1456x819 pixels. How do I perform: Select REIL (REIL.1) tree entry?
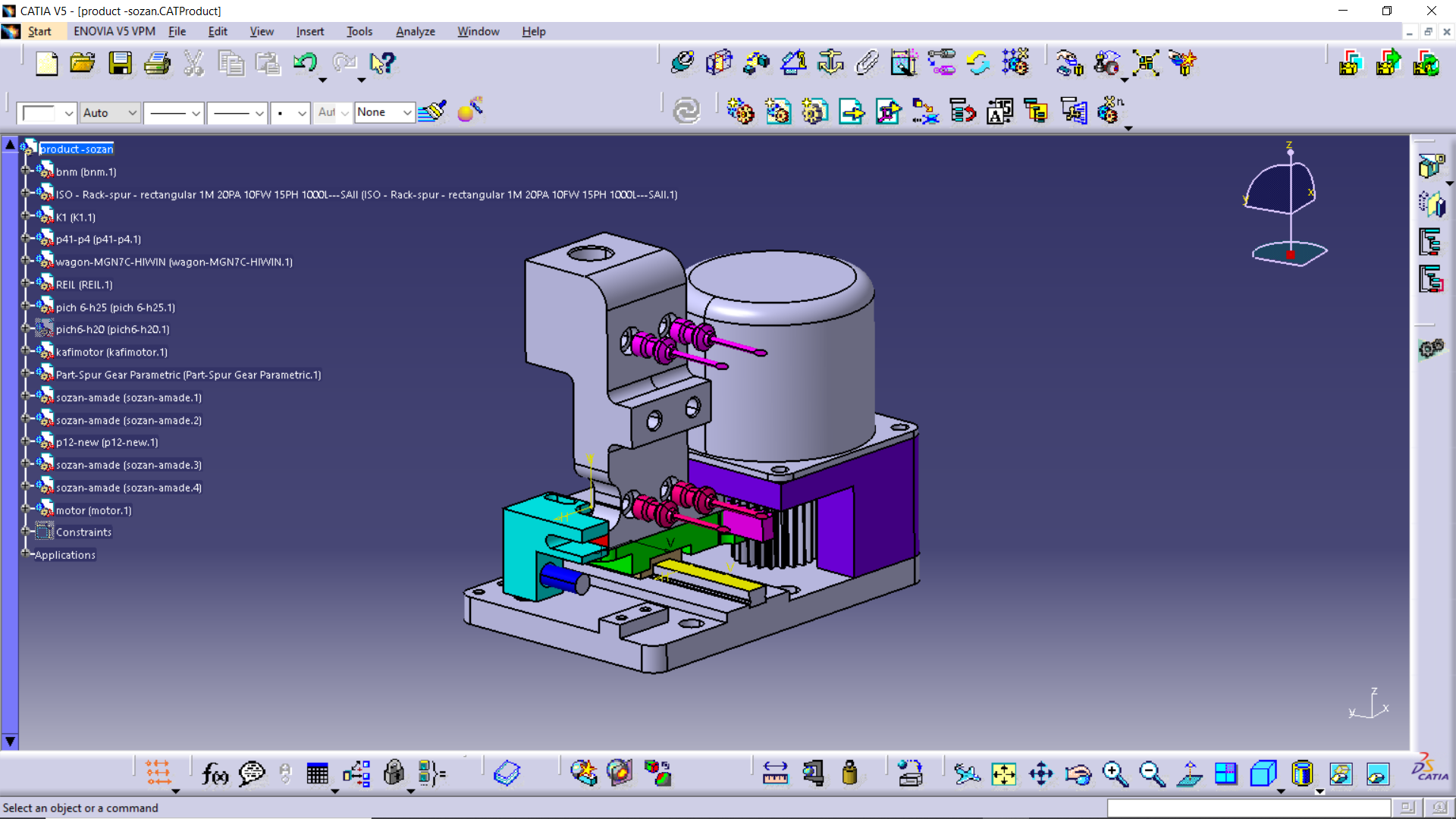83,284
